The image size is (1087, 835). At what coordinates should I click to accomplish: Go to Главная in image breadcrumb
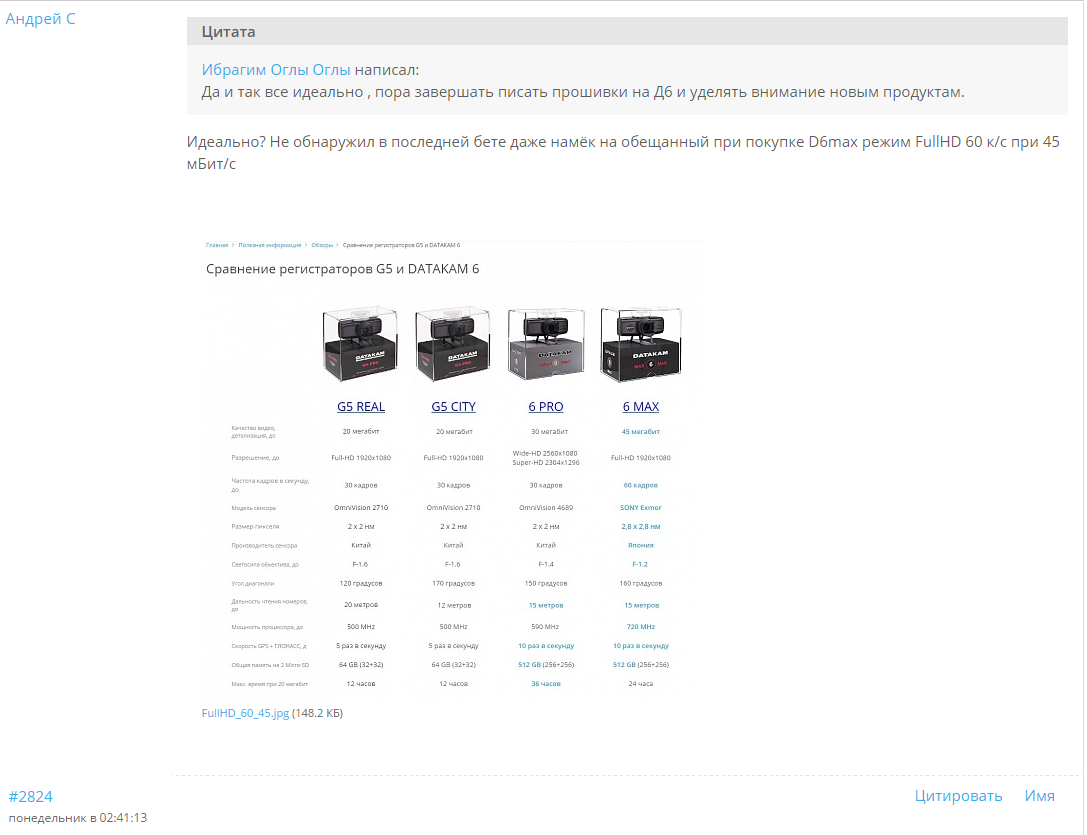pos(217,244)
